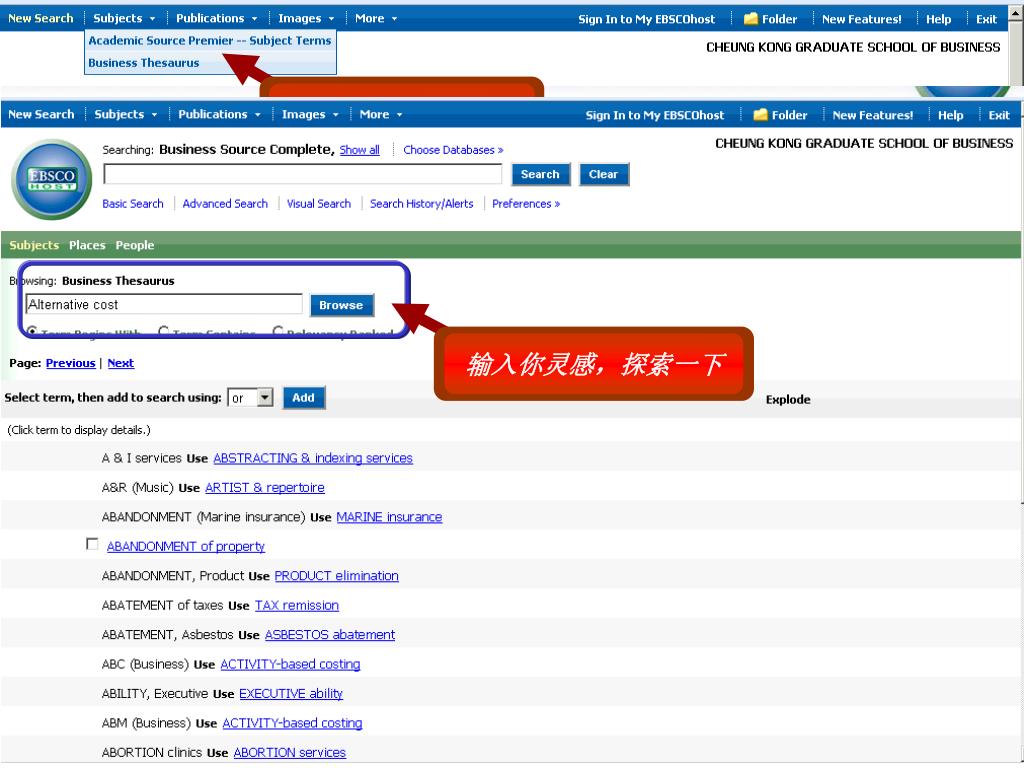1024x768 pixels.
Task: Click the Clear button
Action: 603,174
